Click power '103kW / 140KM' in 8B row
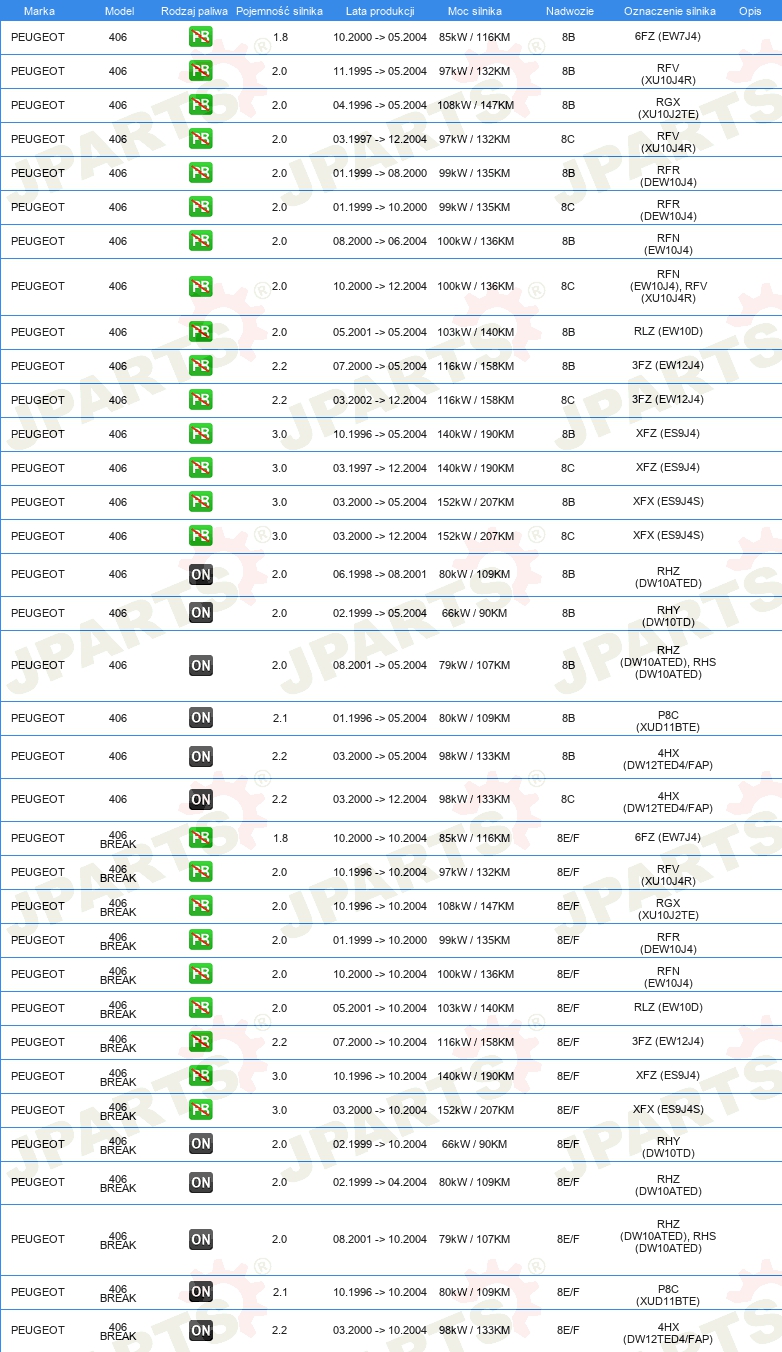 coord(475,332)
